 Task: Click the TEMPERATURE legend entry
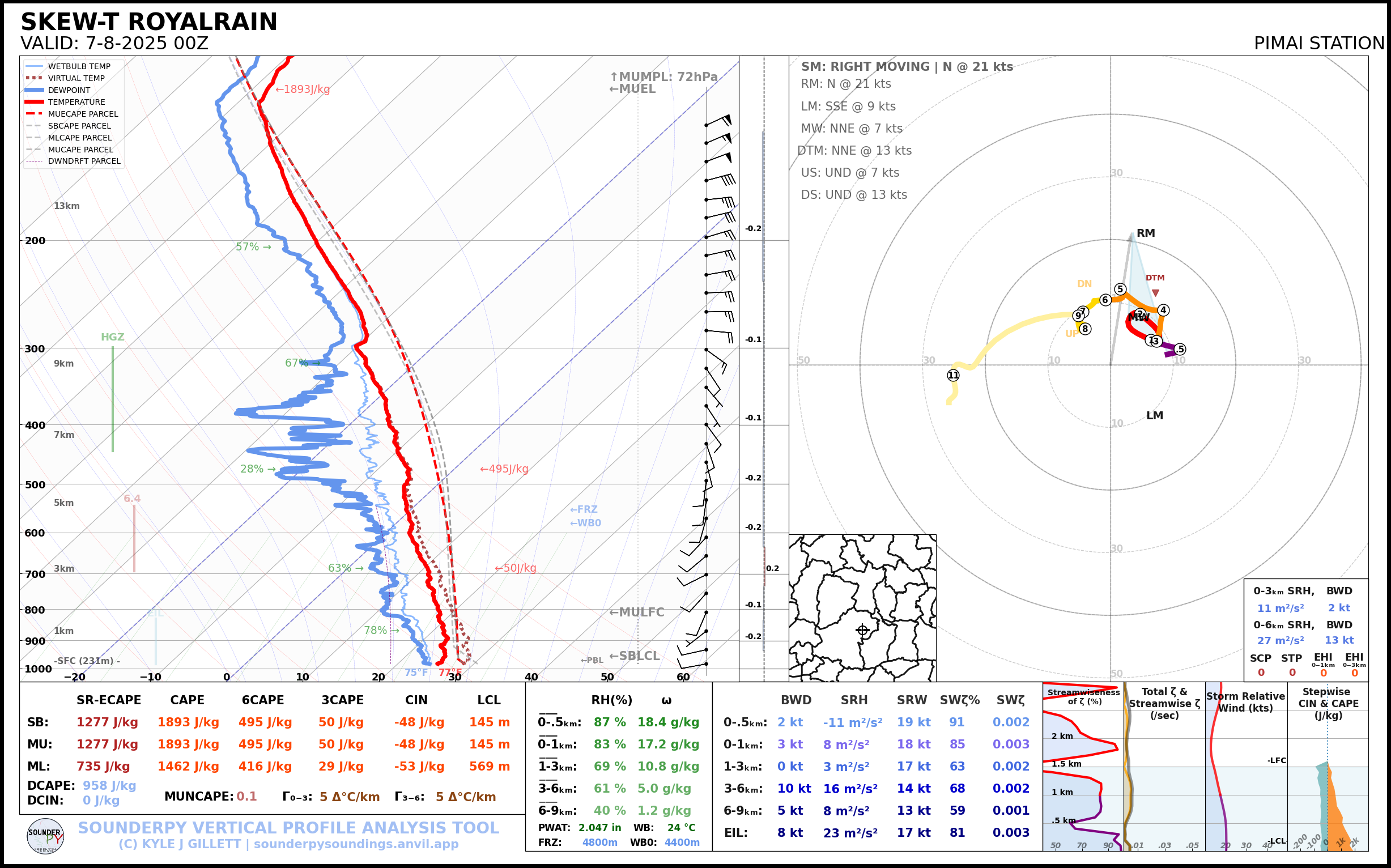pyautogui.click(x=76, y=102)
